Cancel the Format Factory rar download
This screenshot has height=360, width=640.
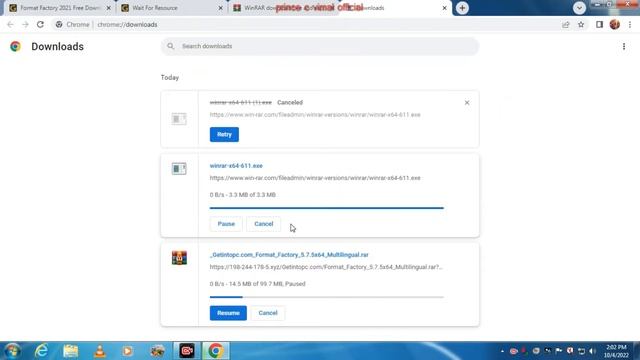(x=268, y=313)
